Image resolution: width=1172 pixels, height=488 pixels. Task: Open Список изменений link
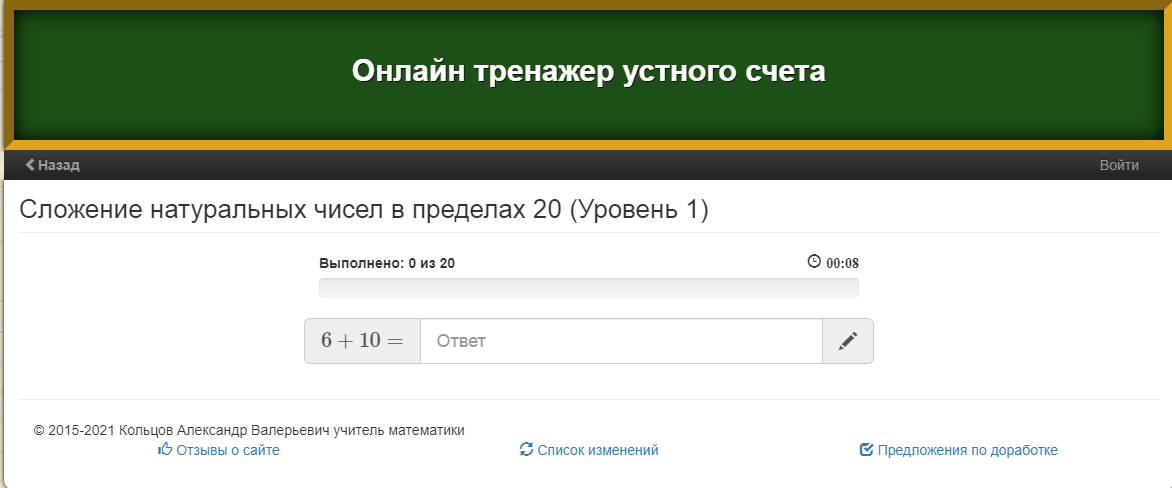pyautogui.click(x=589, y=450)
